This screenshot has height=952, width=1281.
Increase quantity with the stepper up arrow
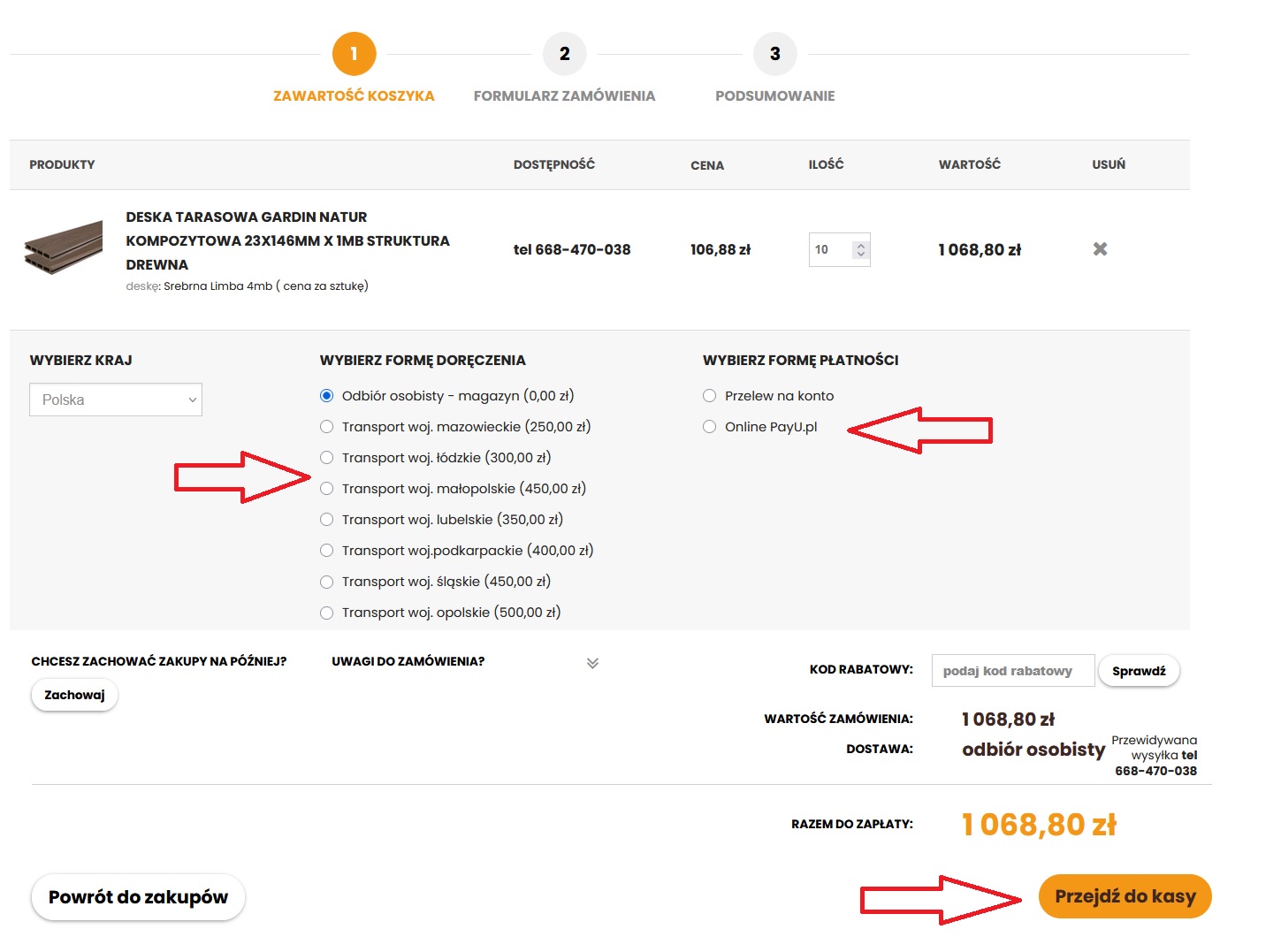(860, 245)
